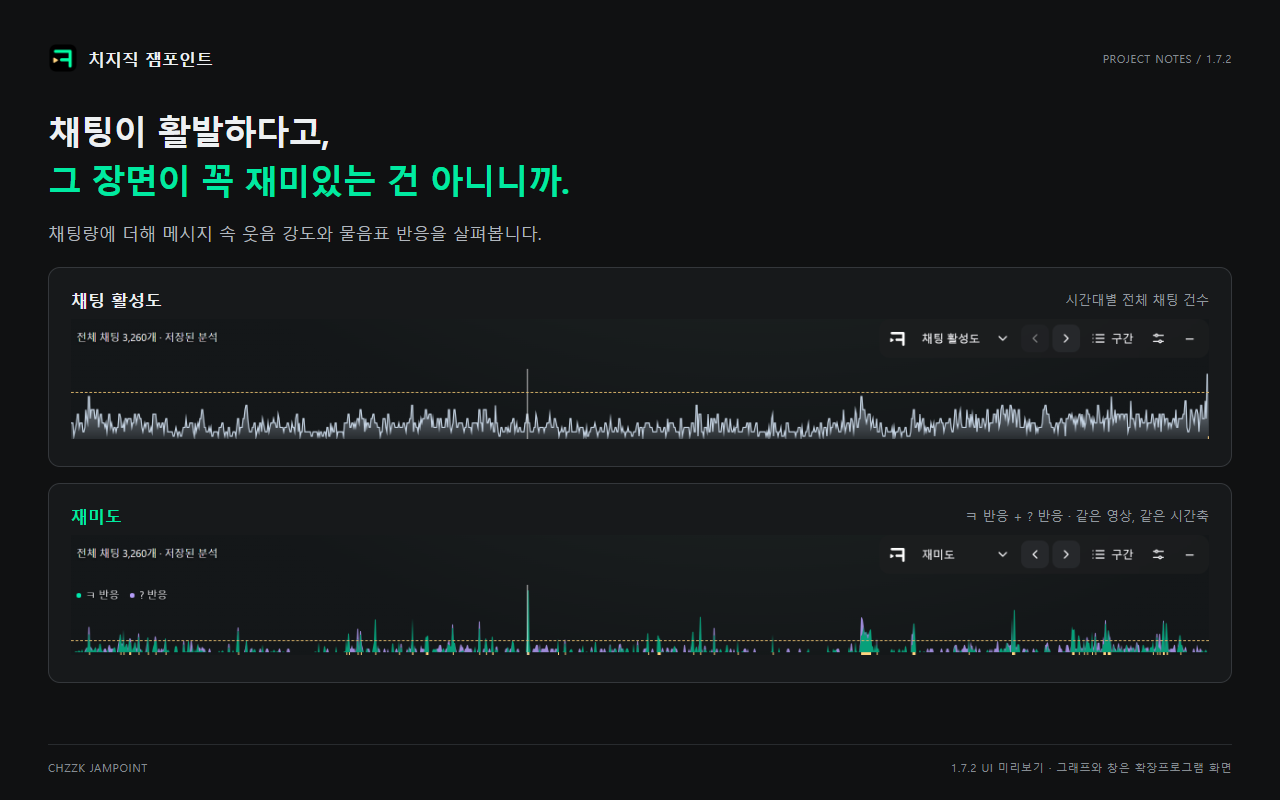1280x800 pixels.
Task: Click the green 재미도 panel heading
Action: (x=96, y=516)
